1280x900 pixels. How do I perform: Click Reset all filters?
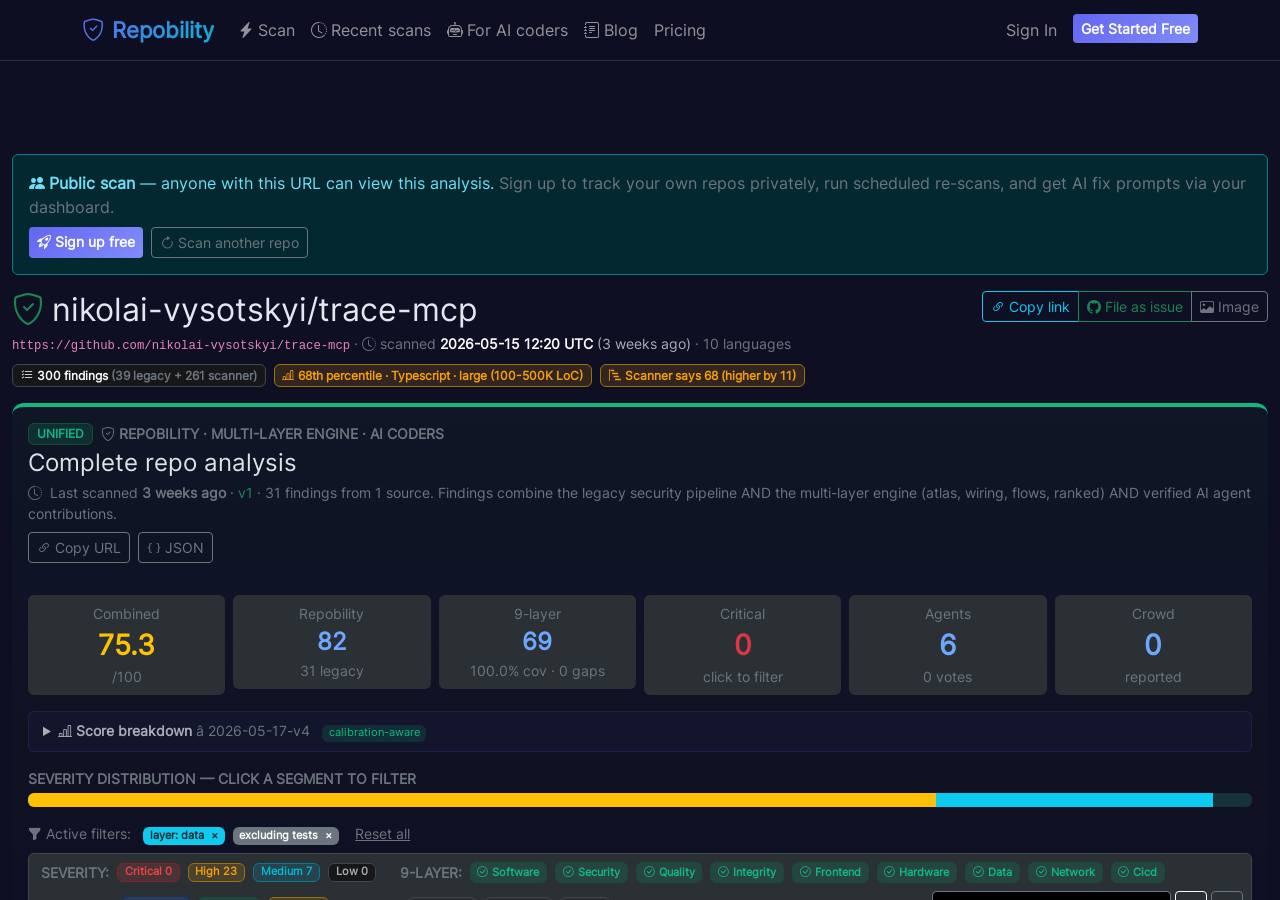(382, 835)
